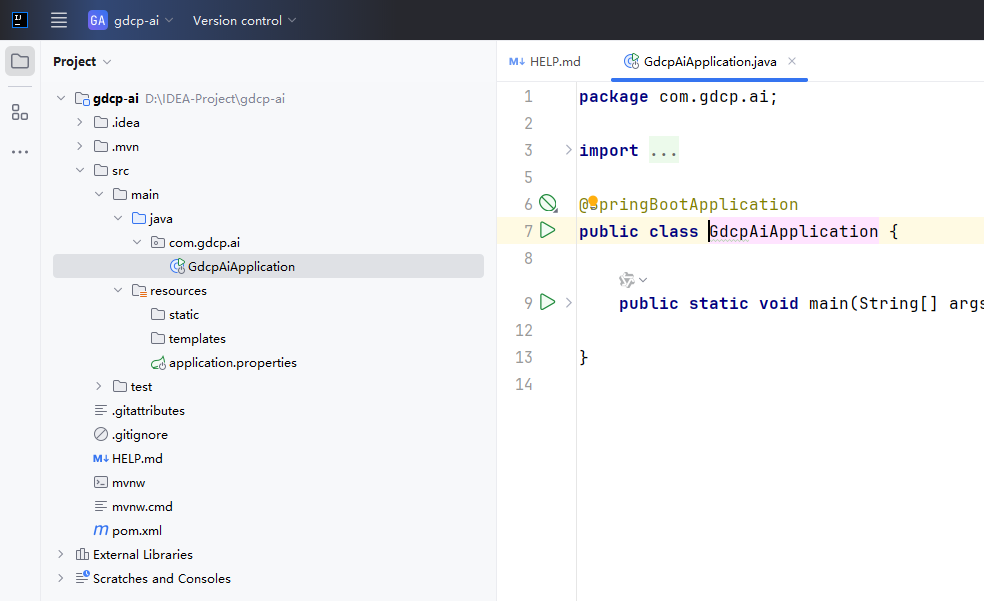This screenshot has width=984, height=601.
Task: Click the GdcpAiApplication.java tab file icon
Action: point(631,61)
